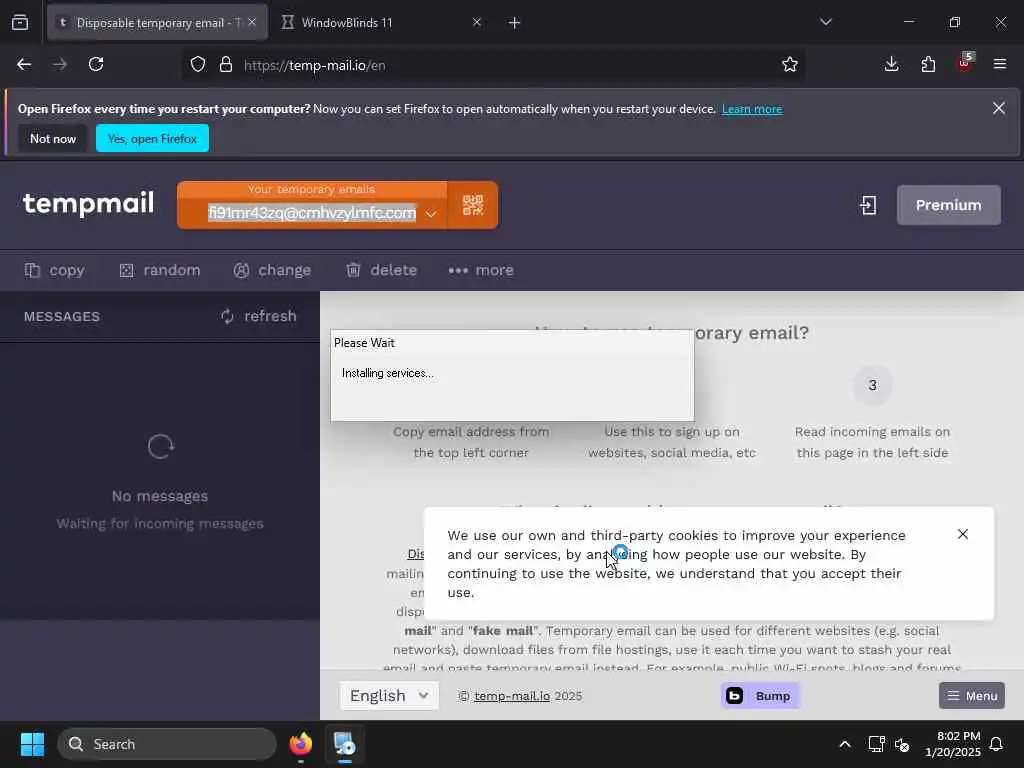Open the more options menu
This screenshot has width=1024, height=768.
coord(481,270)
